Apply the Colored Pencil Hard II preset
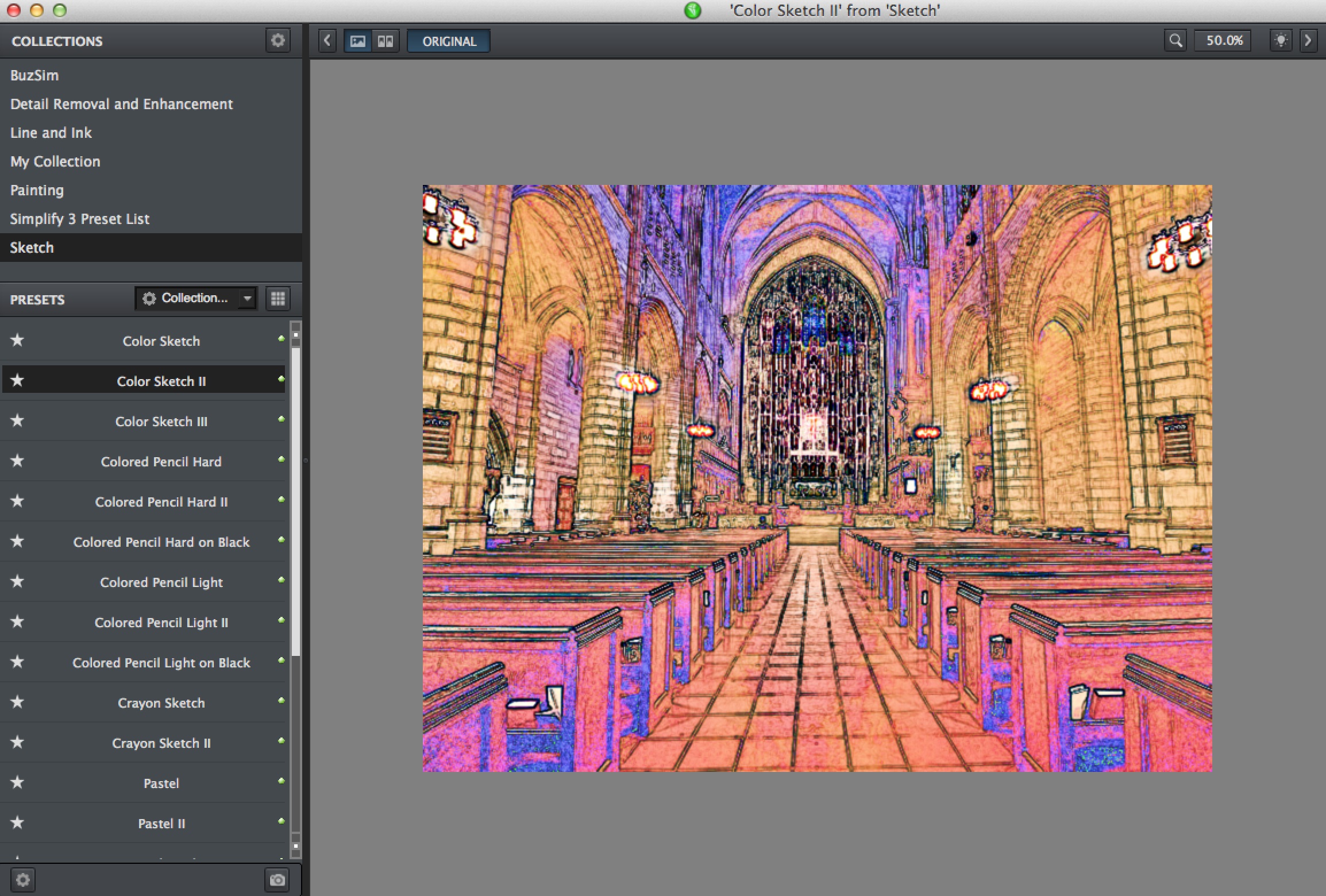This screenshot has height=896, width=1326. pyautogui.click(x=144, y=501)
